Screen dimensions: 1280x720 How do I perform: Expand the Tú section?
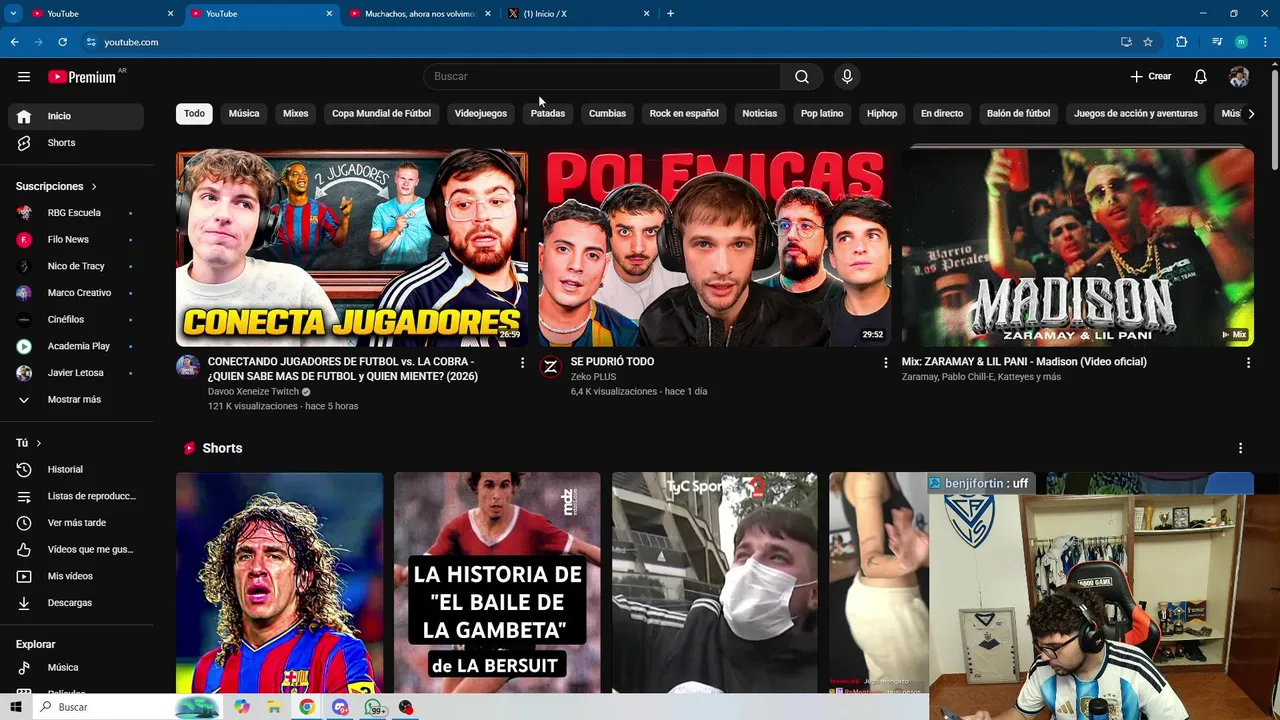tap(29, 443)
